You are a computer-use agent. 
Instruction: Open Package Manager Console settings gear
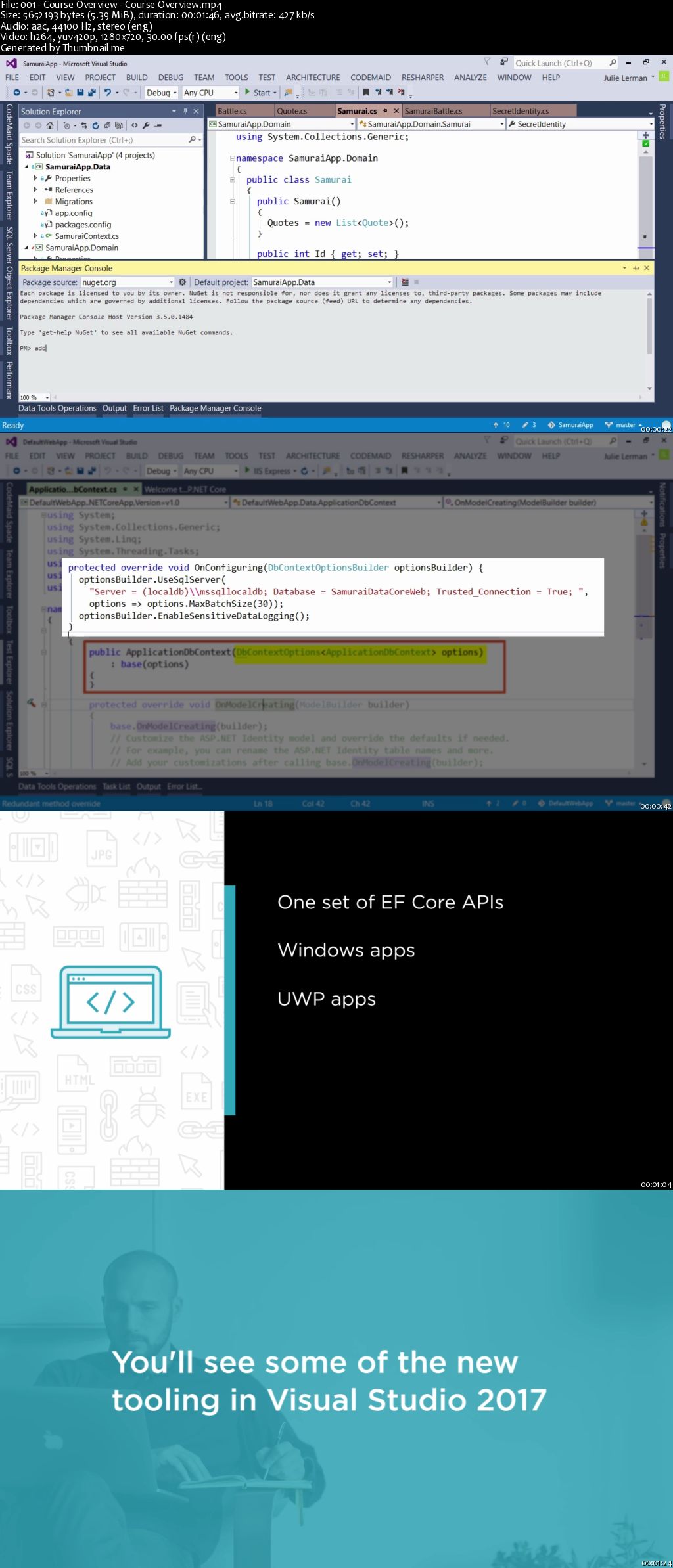pos(183,282)
